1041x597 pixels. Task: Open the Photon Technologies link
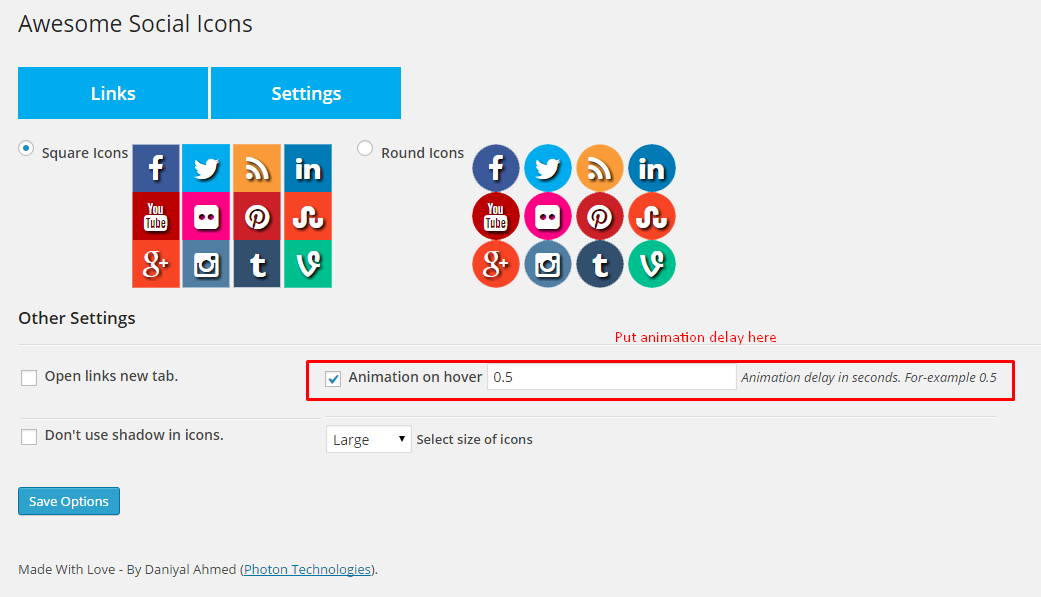(x=307, y=569)
